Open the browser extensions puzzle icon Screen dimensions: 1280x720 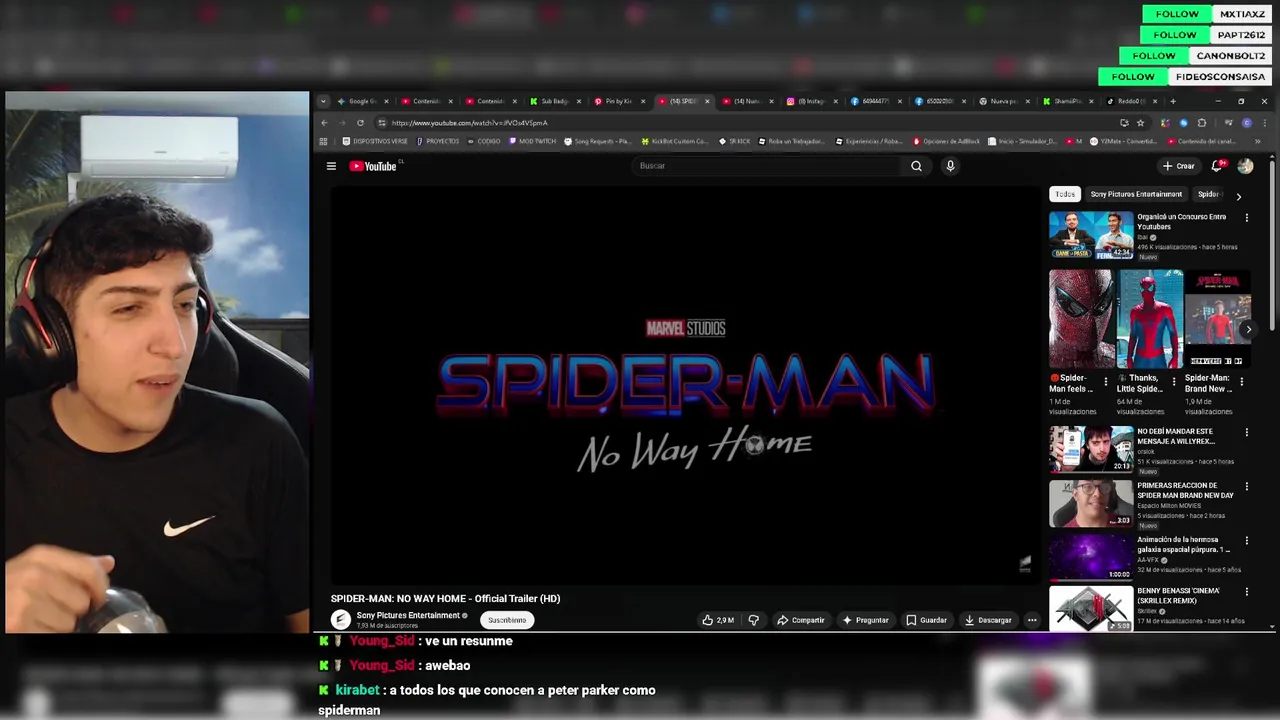point(1202,123)
